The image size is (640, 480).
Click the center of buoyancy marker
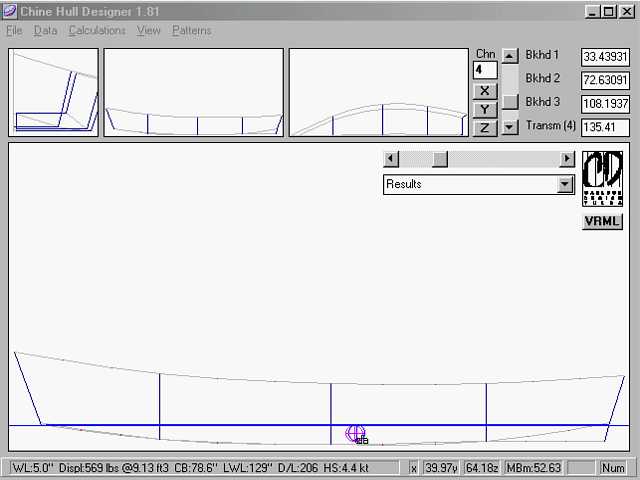(355, 433)
